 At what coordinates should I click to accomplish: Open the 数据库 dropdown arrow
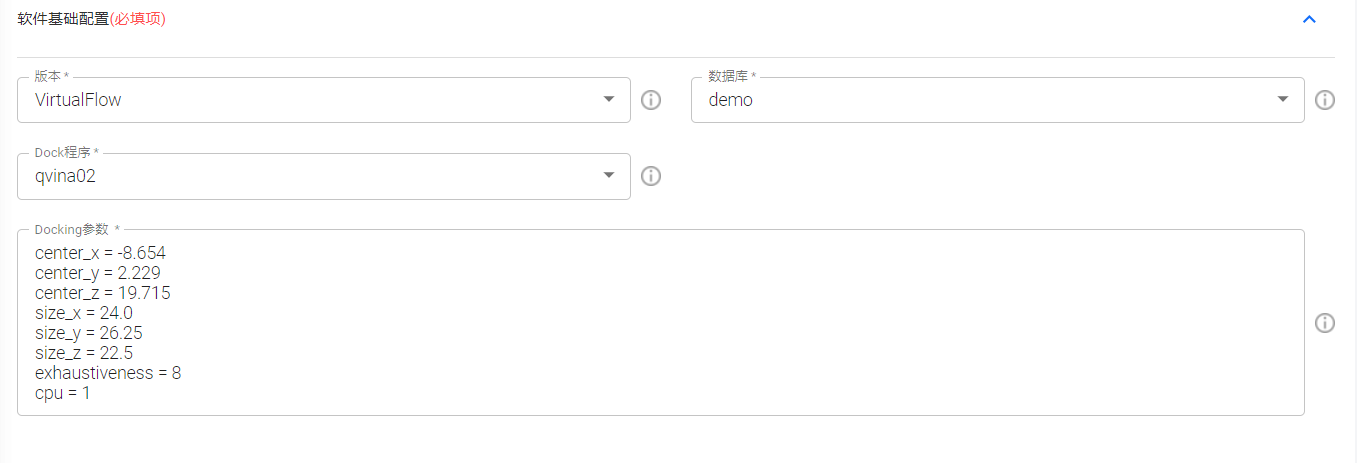[1283, 99]
